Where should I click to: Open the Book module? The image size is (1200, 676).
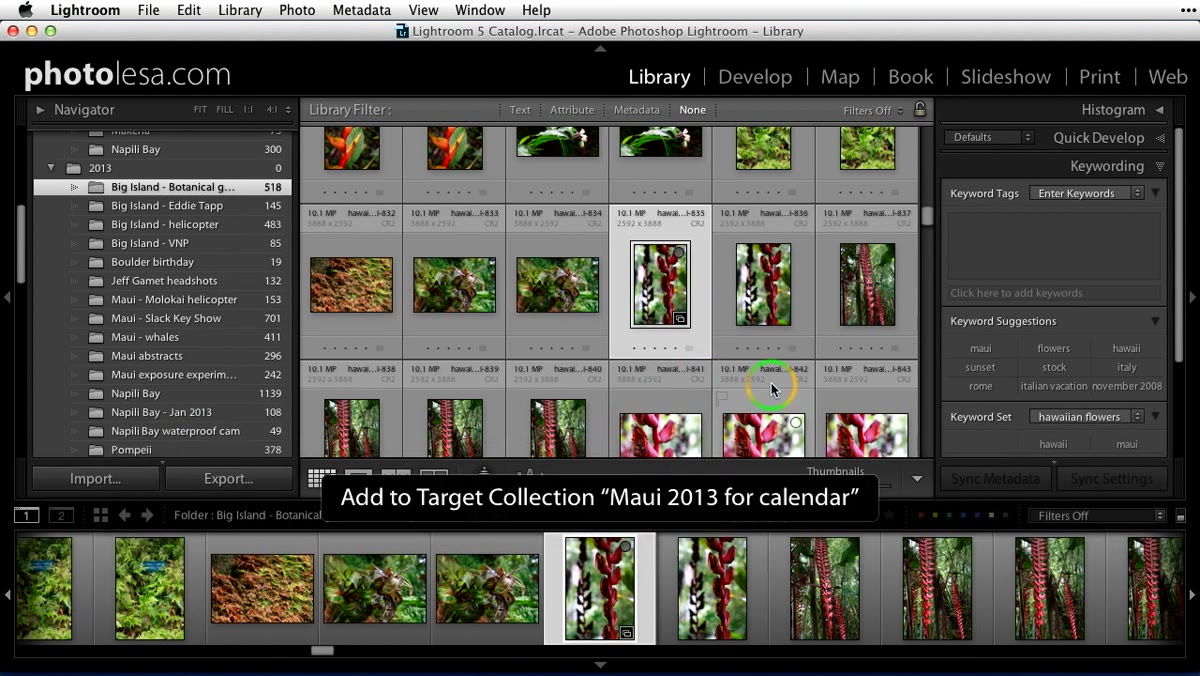pyautogui.click(x=910, y=77)
